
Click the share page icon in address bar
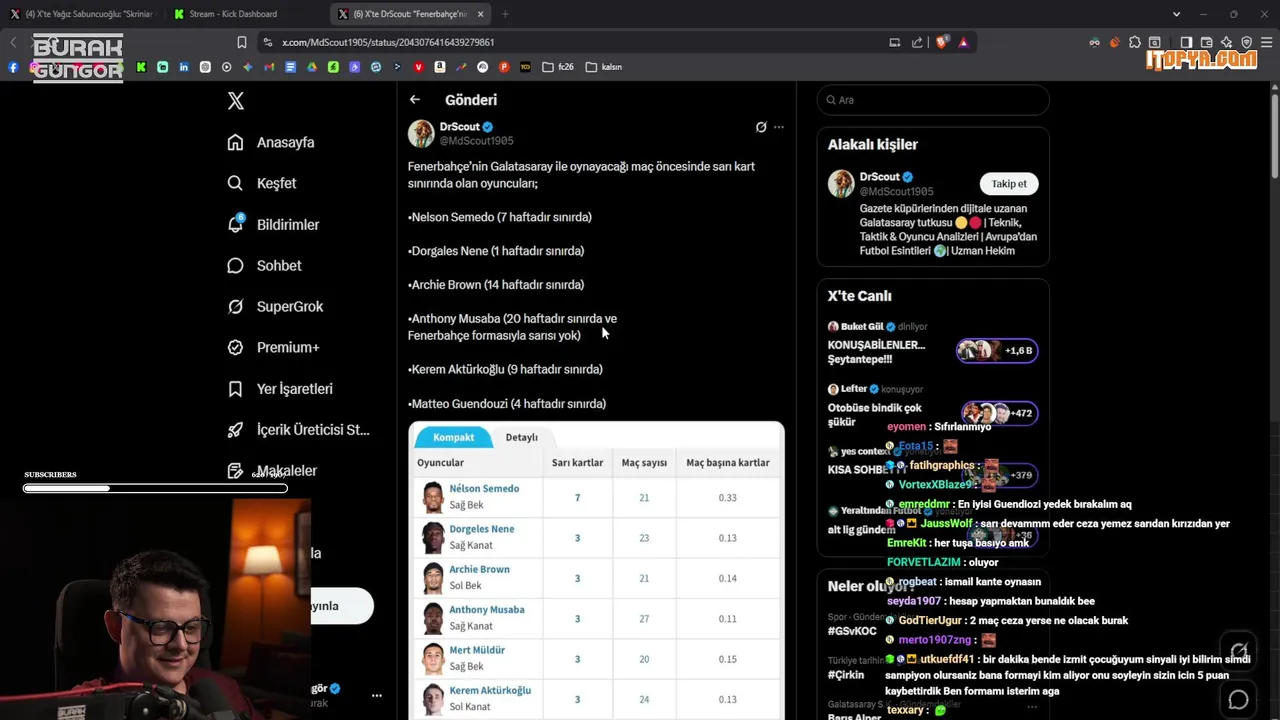click(x=917, y=42)
